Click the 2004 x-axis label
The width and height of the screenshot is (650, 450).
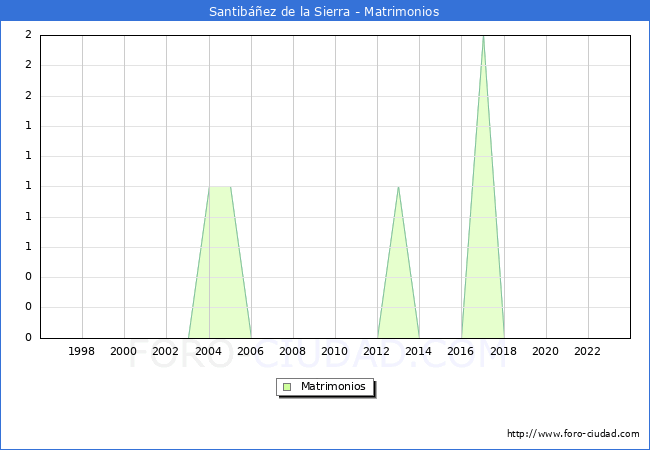[x=209, y=351]
